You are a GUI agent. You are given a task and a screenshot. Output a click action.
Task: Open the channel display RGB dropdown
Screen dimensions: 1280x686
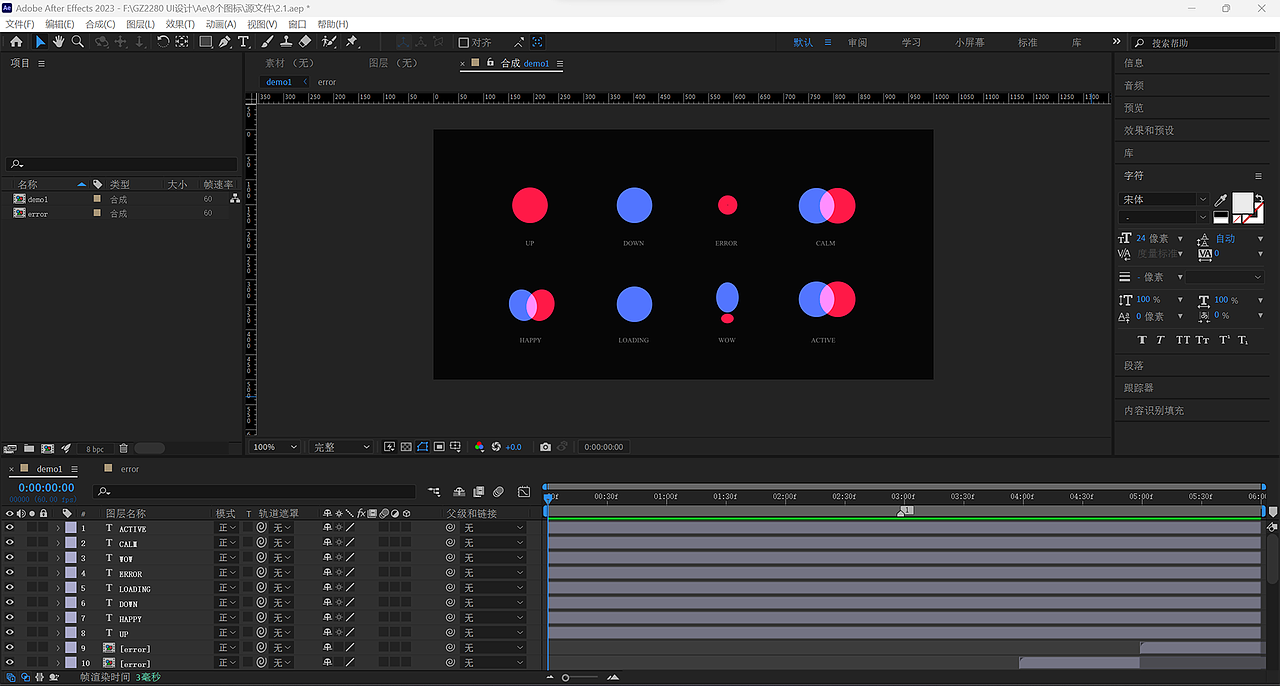[480, 447]
